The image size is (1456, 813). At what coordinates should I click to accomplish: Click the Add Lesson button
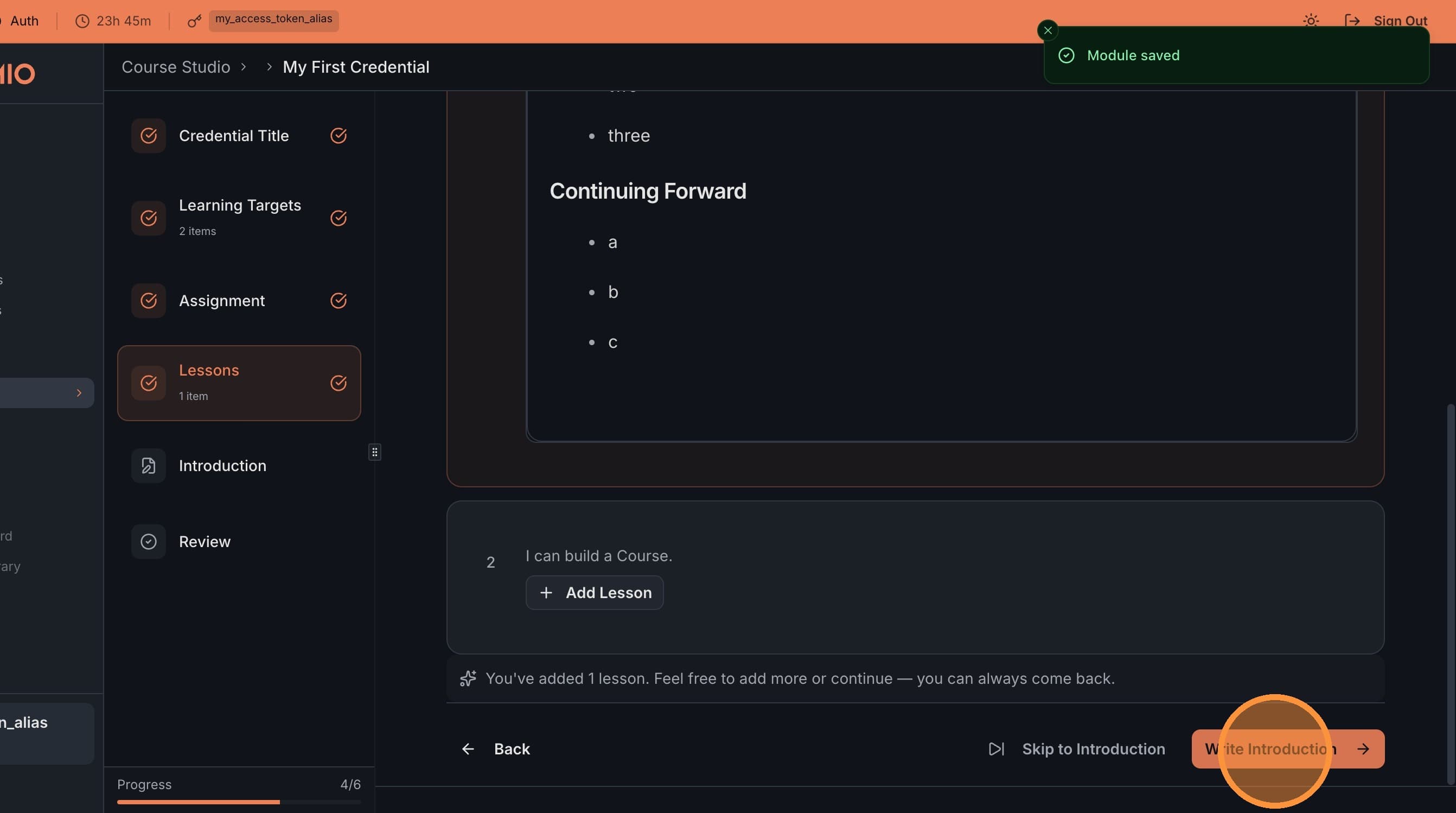point(594,592)
